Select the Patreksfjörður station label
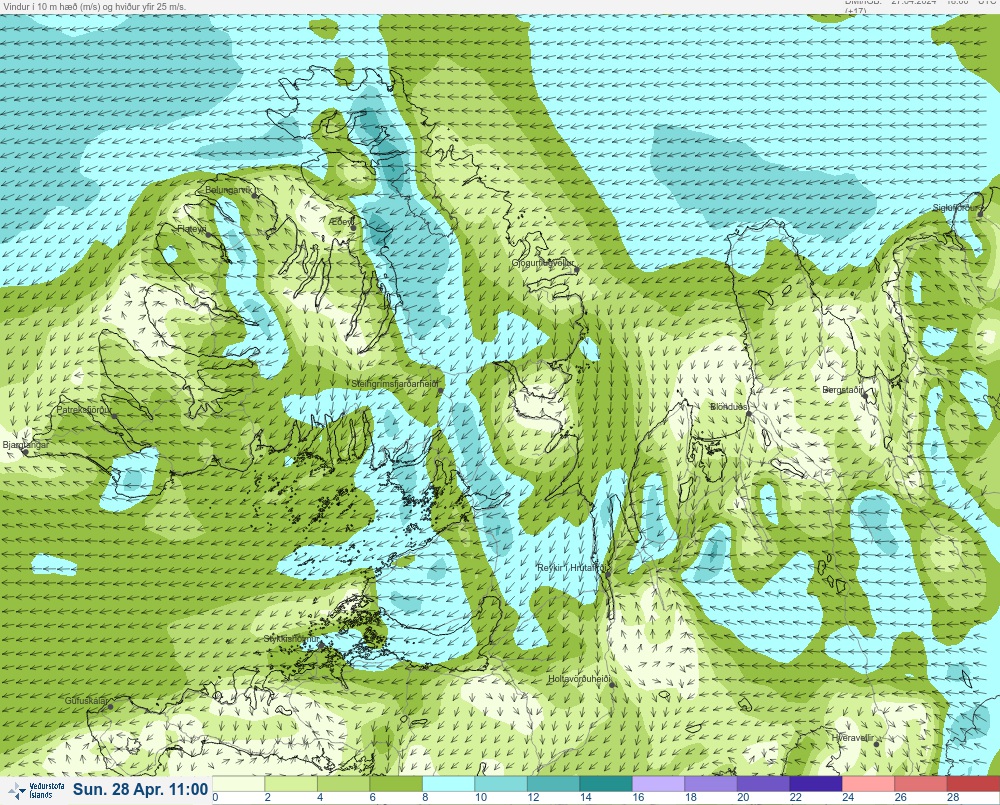The image size is (1000, 805). [x=84, y=410]
